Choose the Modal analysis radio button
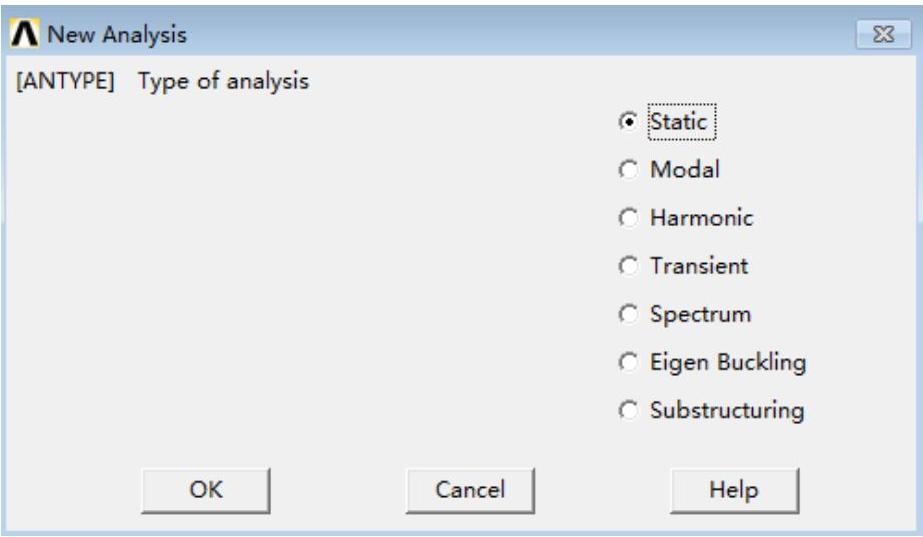Viewport: 923px width, 537px height. (629, 170)
